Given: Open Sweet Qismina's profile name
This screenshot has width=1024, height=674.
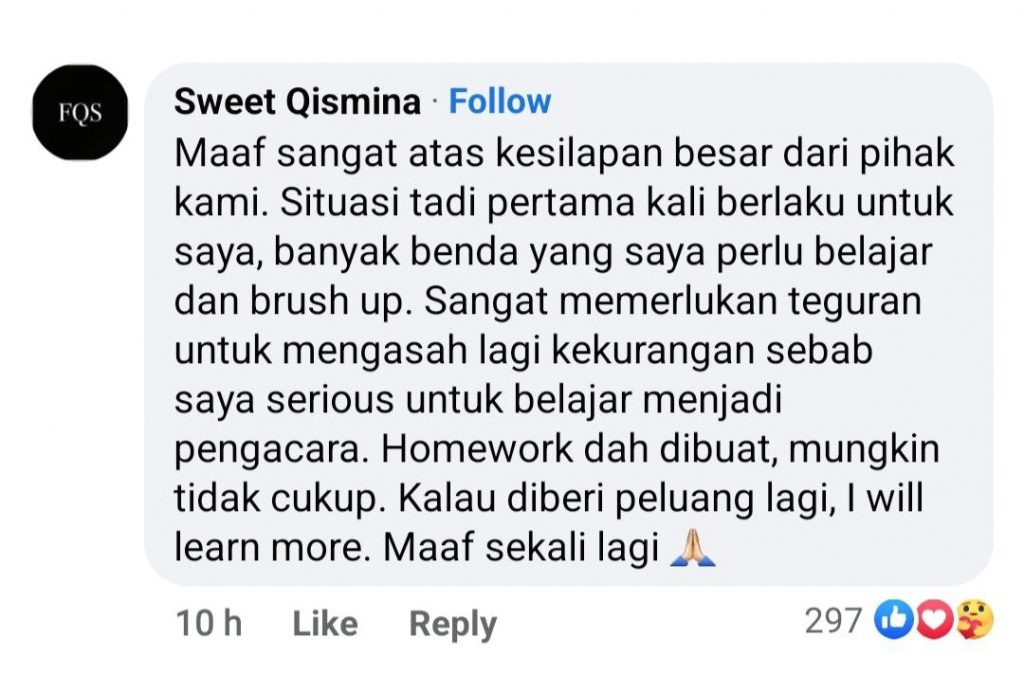Looking at the screenshot, I should tap(297, 101).
